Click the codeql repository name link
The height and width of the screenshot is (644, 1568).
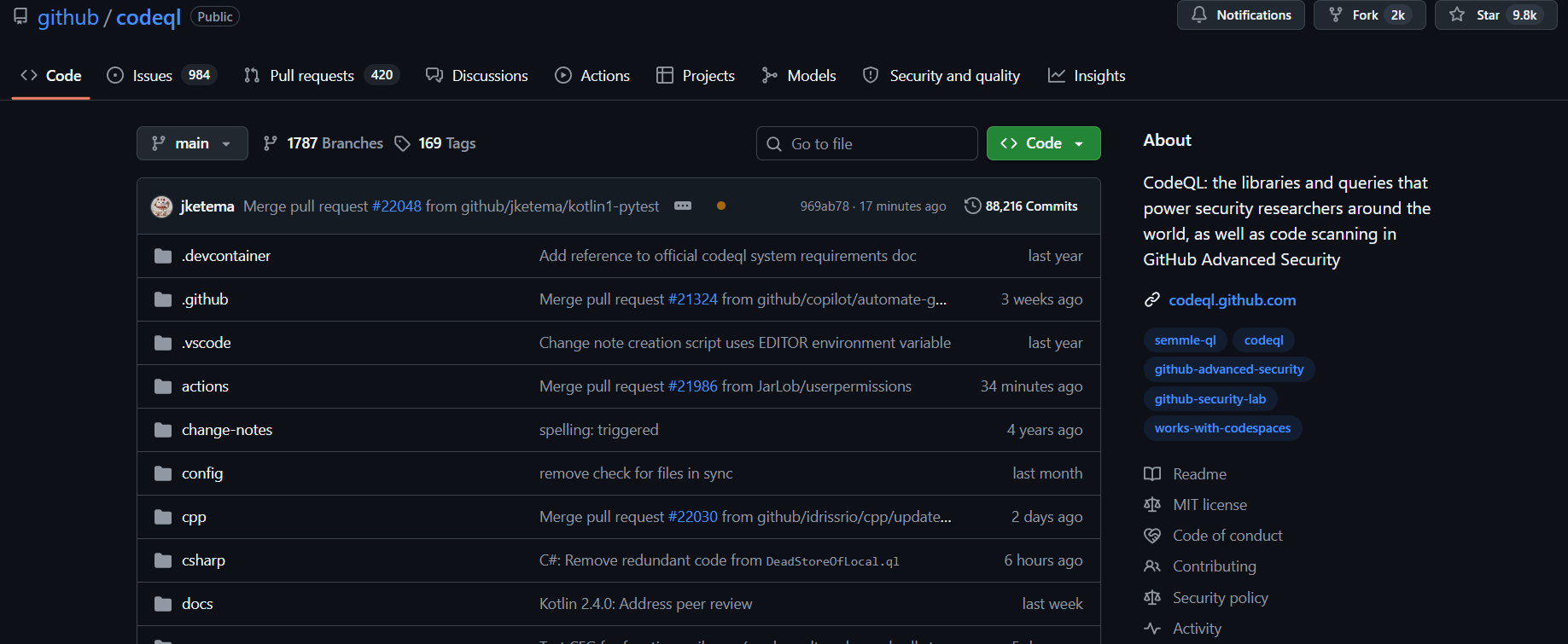pyautogui.click(x=149, y=17)
